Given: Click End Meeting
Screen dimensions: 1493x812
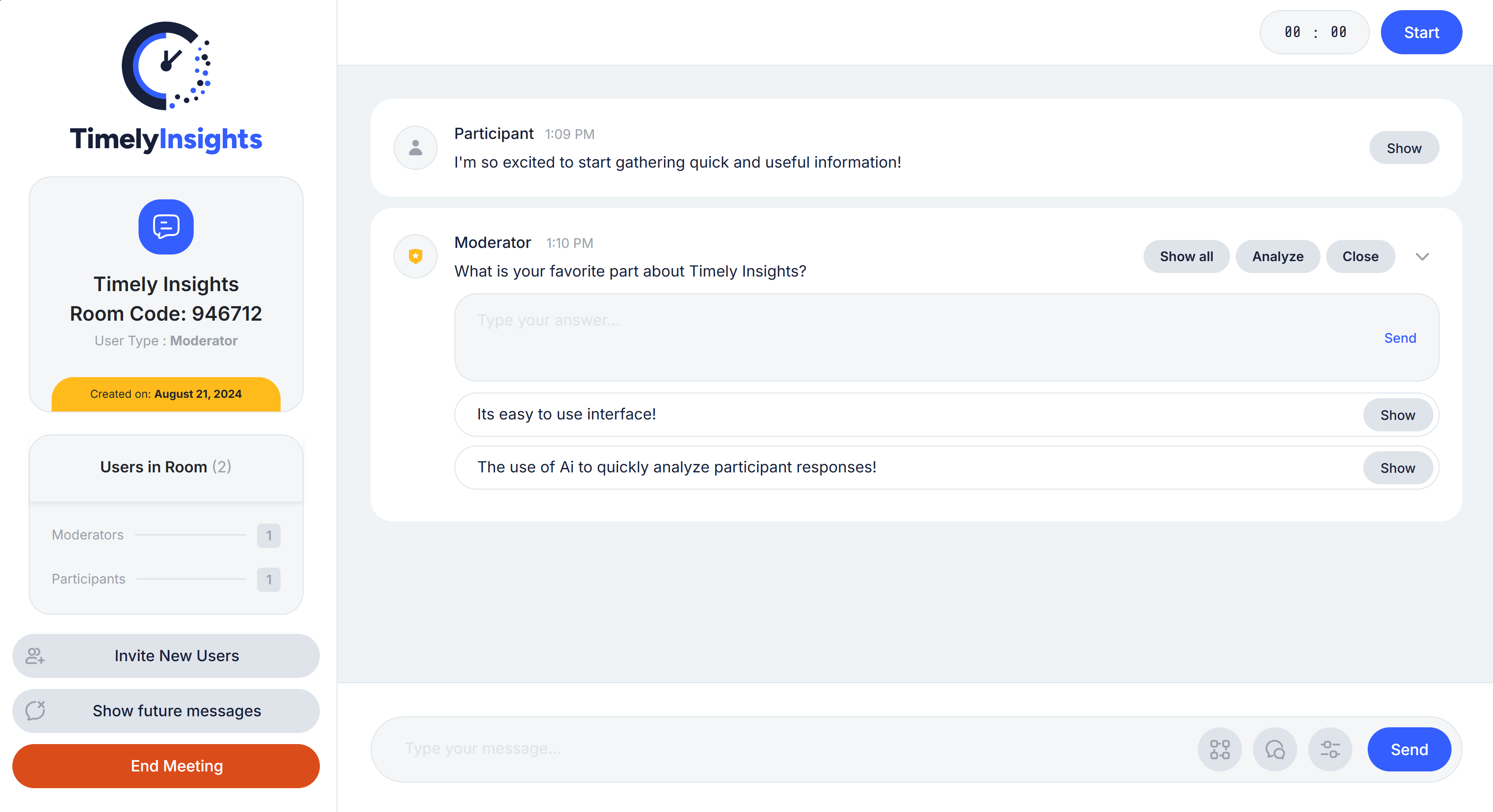Looking at the screenshot, I should pyautogui.click(x=166, y=766).
